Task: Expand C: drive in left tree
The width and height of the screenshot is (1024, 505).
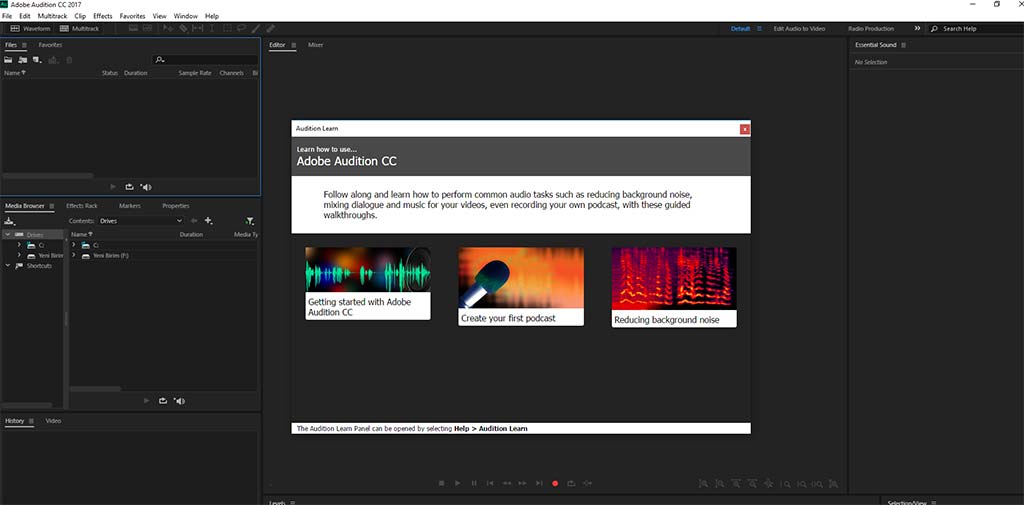Action: pos(19,245)
